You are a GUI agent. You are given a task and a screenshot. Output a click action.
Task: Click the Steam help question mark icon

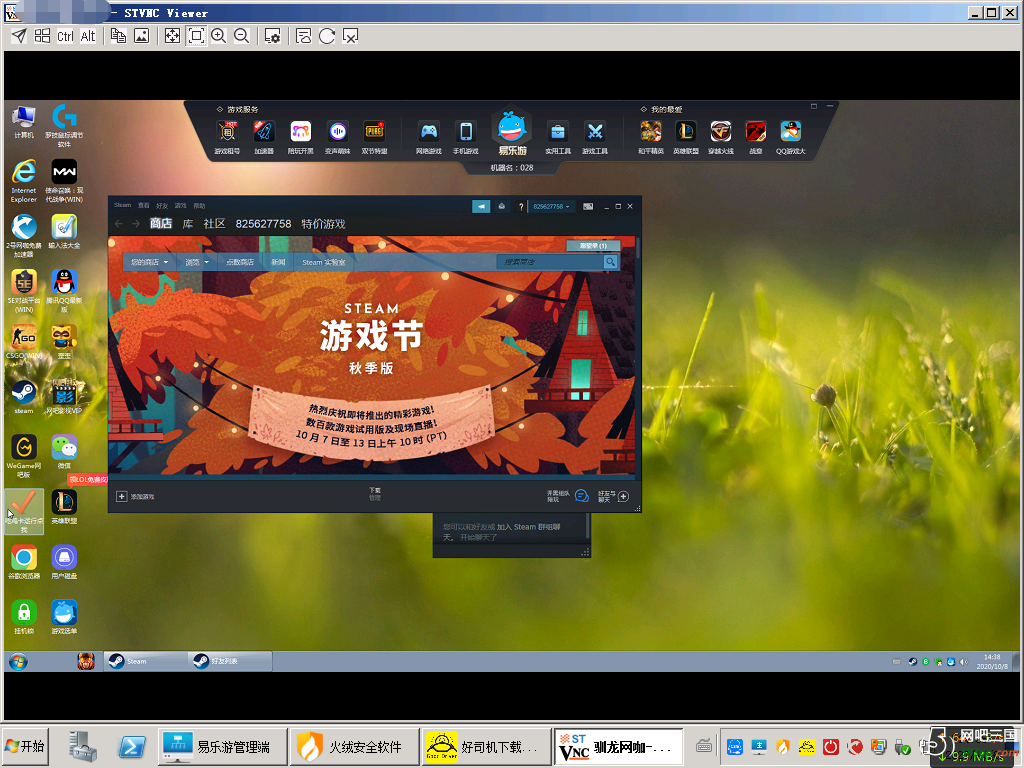520,207
